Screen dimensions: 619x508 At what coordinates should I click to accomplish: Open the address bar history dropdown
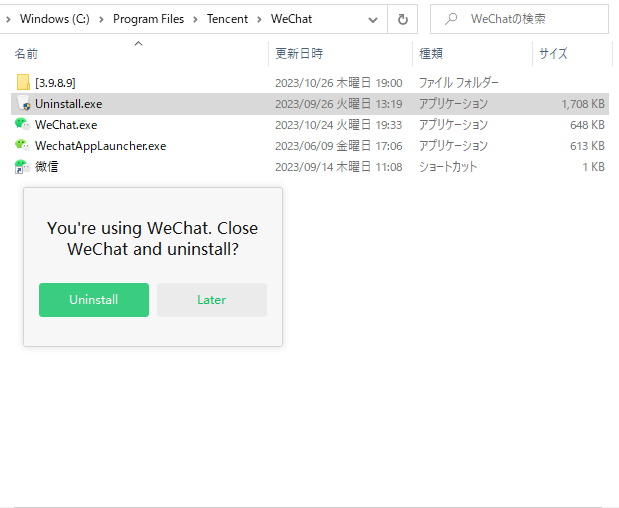373,19
